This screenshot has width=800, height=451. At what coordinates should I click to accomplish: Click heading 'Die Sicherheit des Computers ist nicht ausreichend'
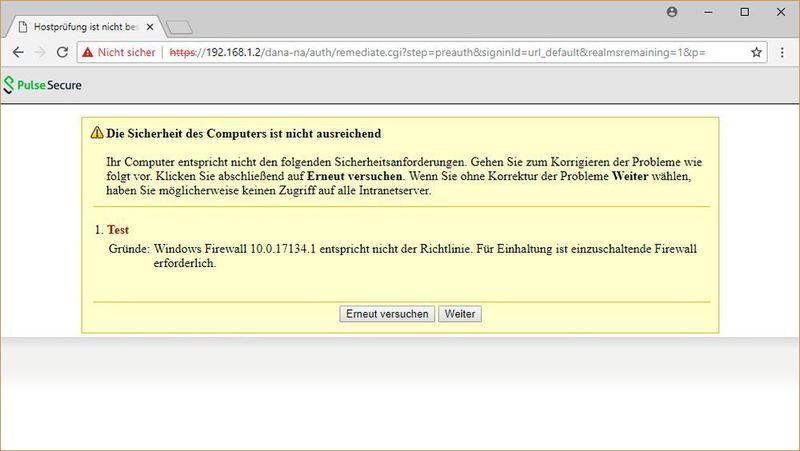[244, 133]
